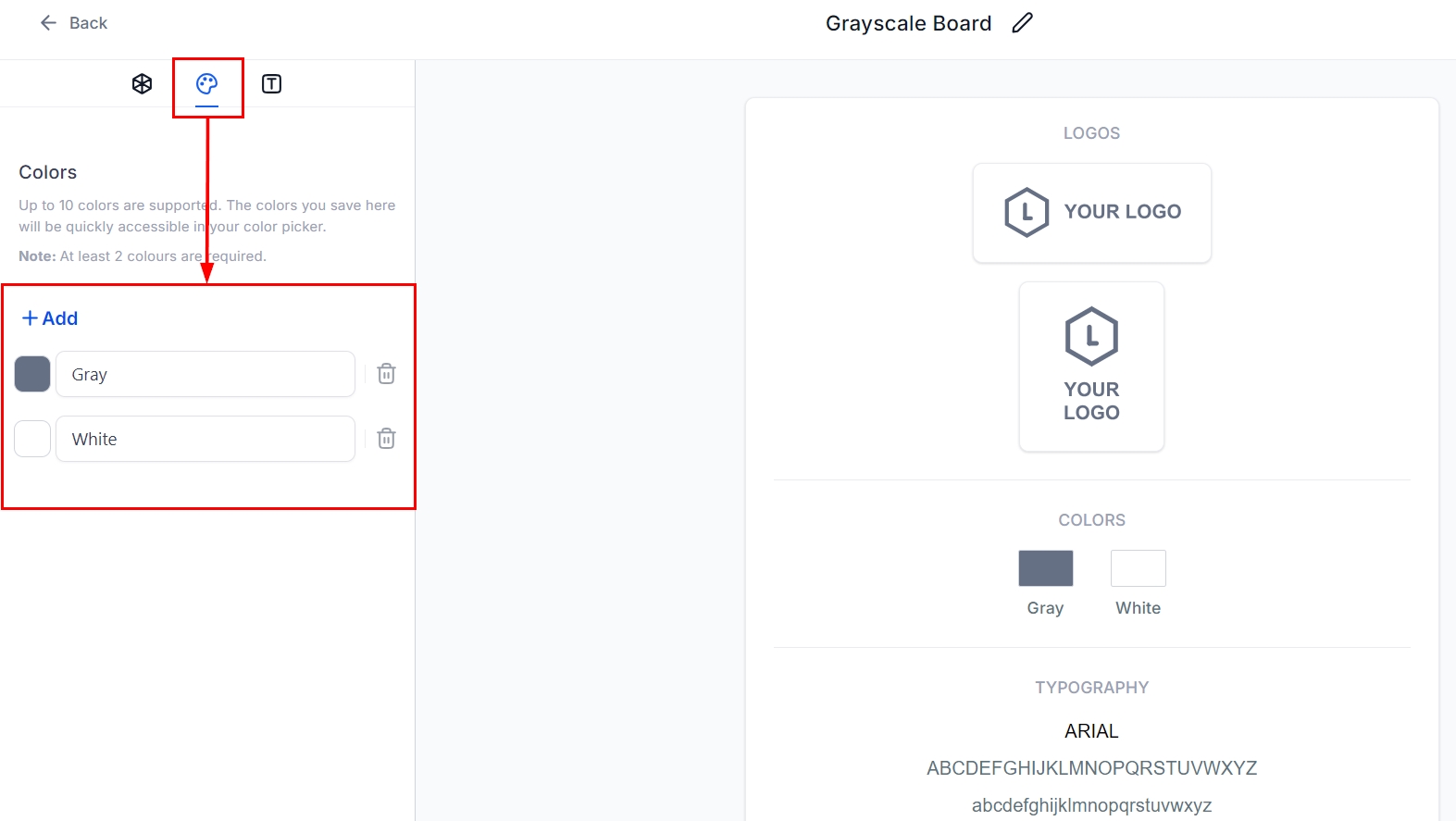Click the lowercase alphabet sample text

(1091, 805)
